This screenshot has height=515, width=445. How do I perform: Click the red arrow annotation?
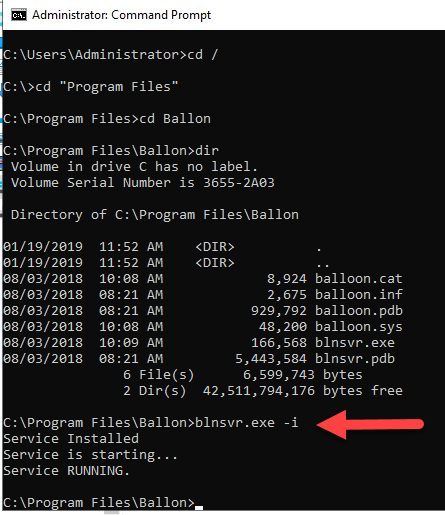pos(370,424)
